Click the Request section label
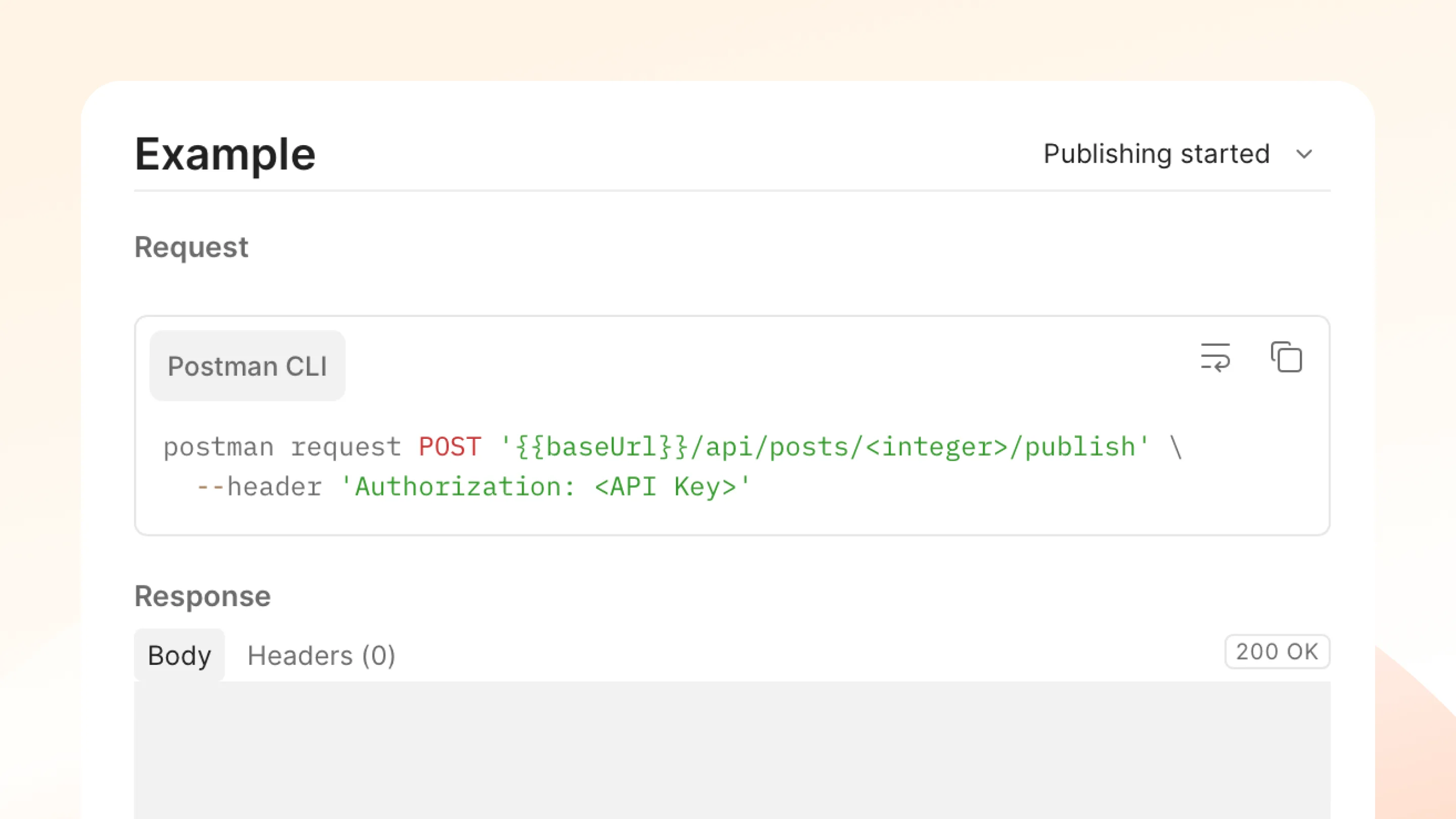1456x819 pixels. point(191,247)
